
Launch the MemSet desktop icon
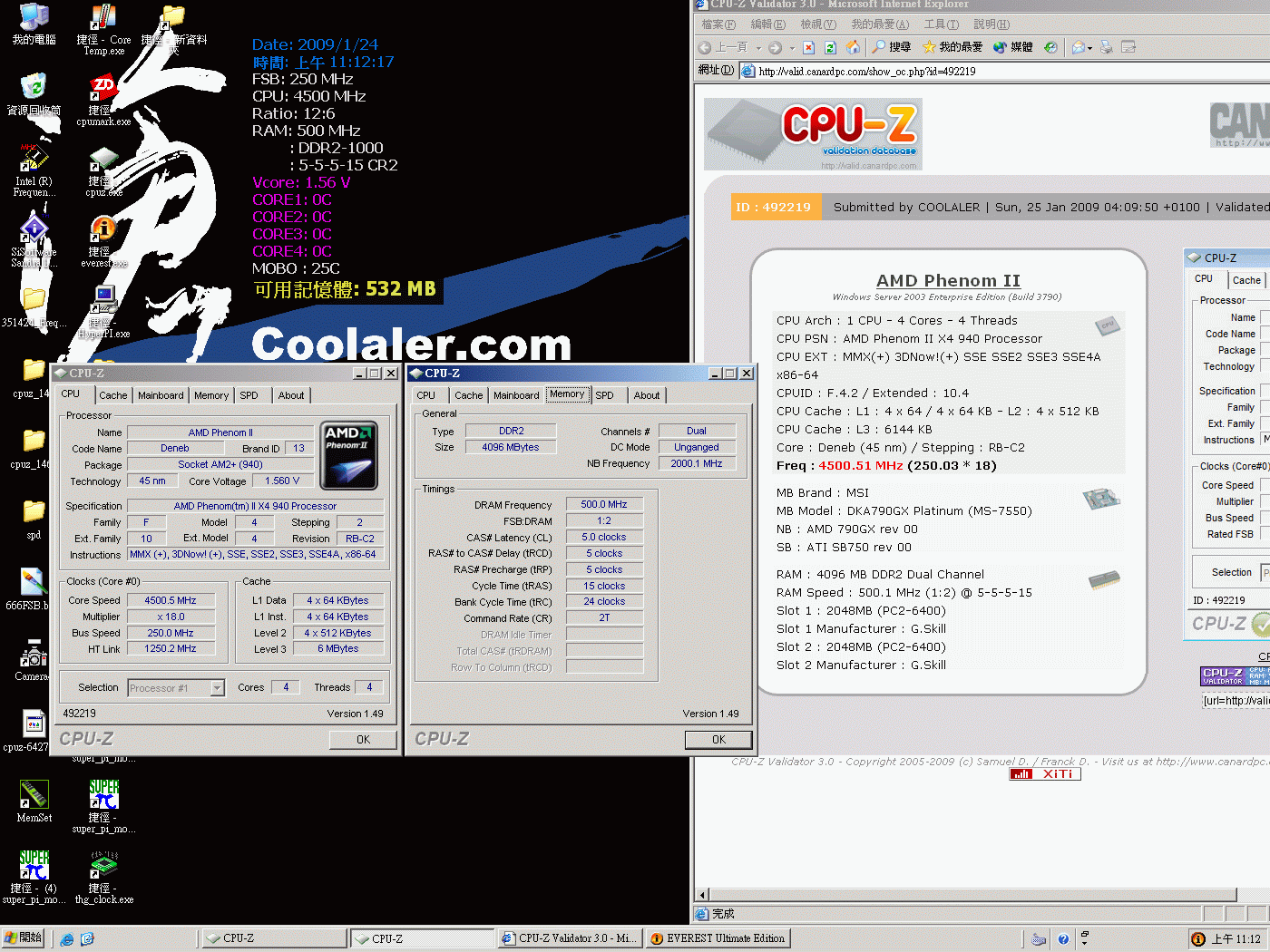point(34,801)
